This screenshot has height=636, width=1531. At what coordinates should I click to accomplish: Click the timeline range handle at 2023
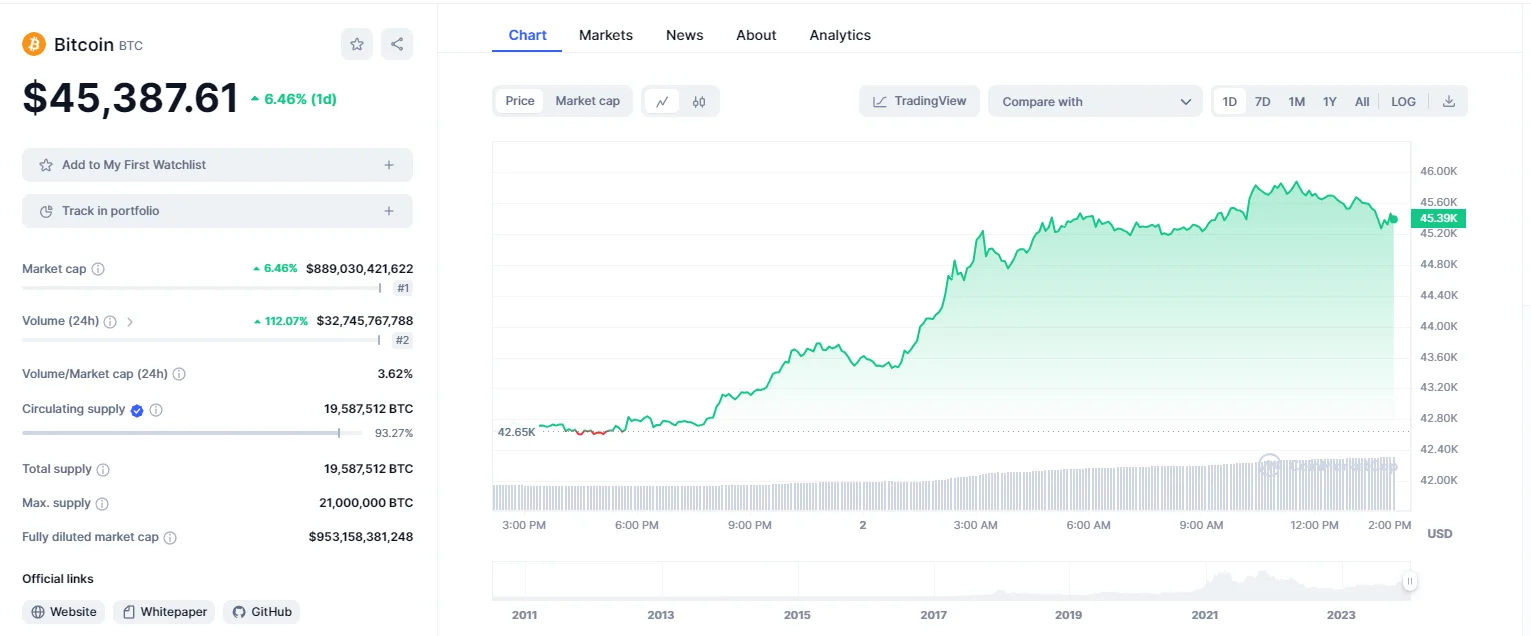[x=1410, y=581]
